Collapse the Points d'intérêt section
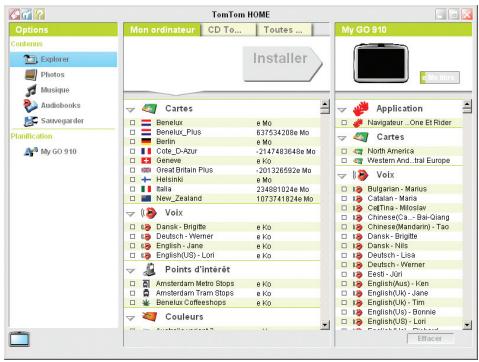 (x=131, y=271)
